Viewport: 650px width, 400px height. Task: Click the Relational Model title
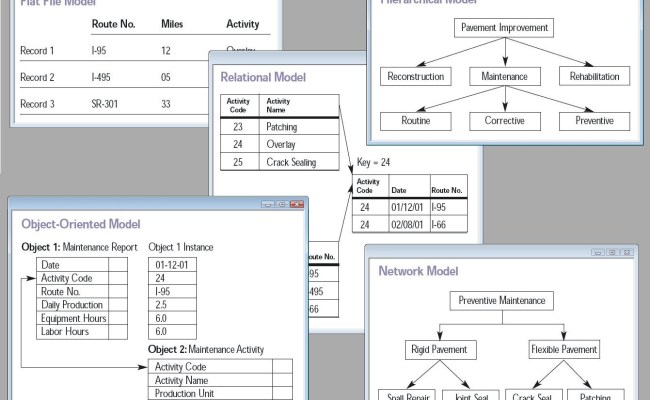[x=263, y=77]
